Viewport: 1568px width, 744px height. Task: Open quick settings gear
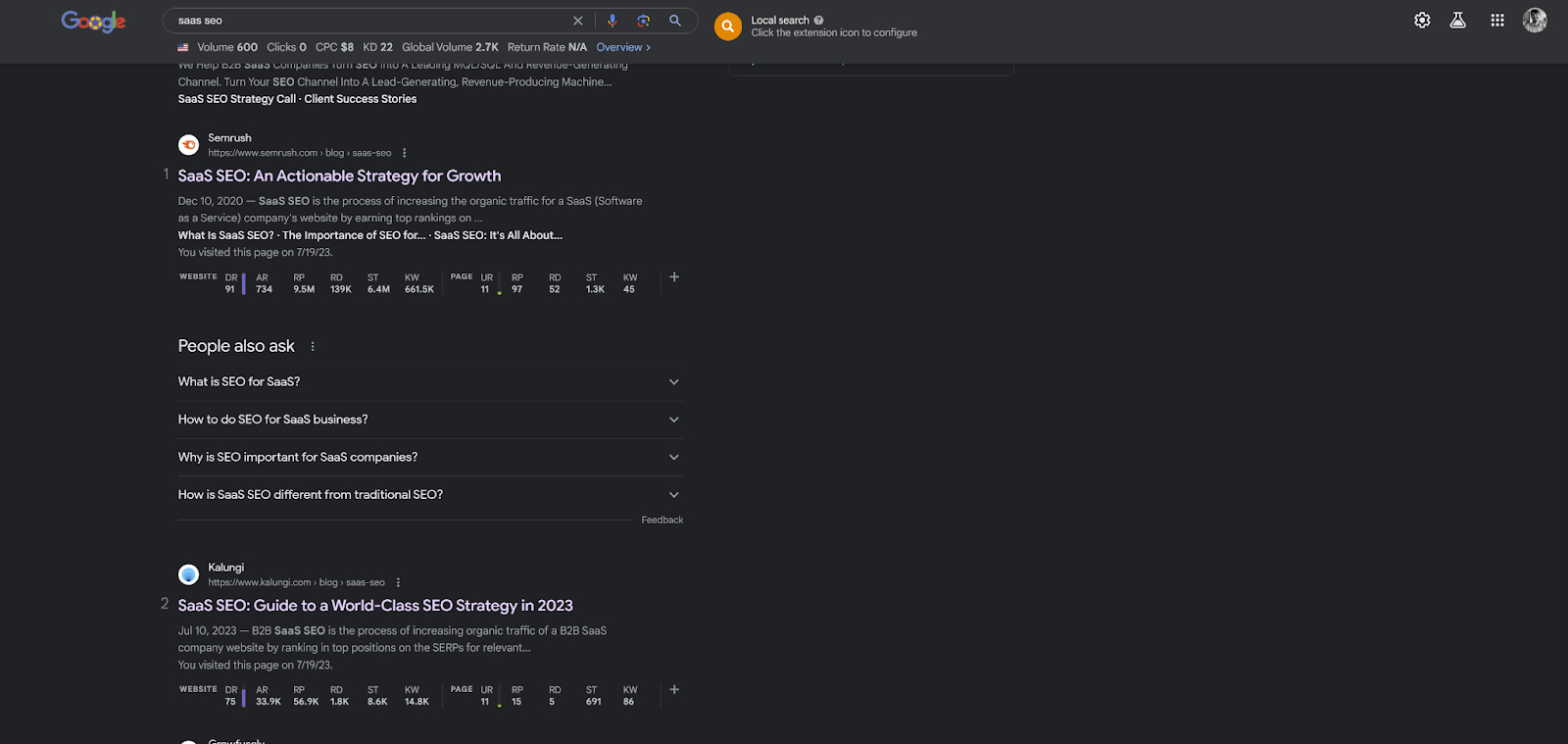[1422, 21]
